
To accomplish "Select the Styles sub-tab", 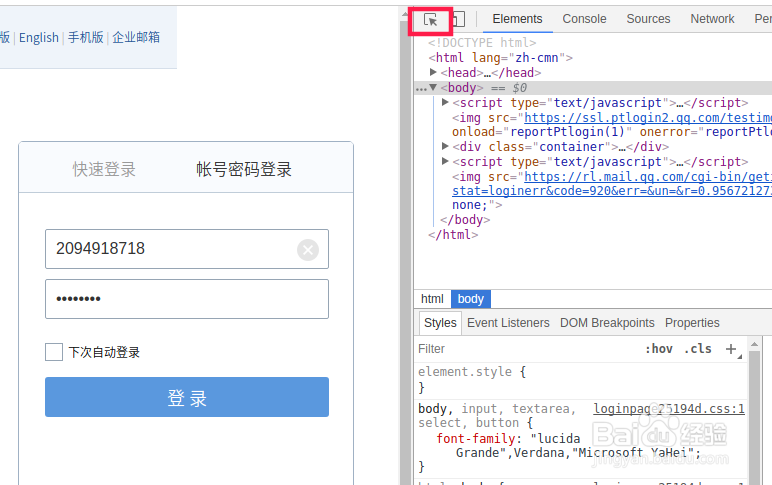I will 440,323.
